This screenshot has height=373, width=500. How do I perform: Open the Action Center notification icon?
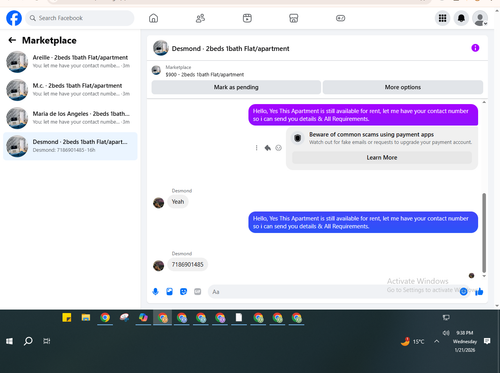tap(487, 341)
